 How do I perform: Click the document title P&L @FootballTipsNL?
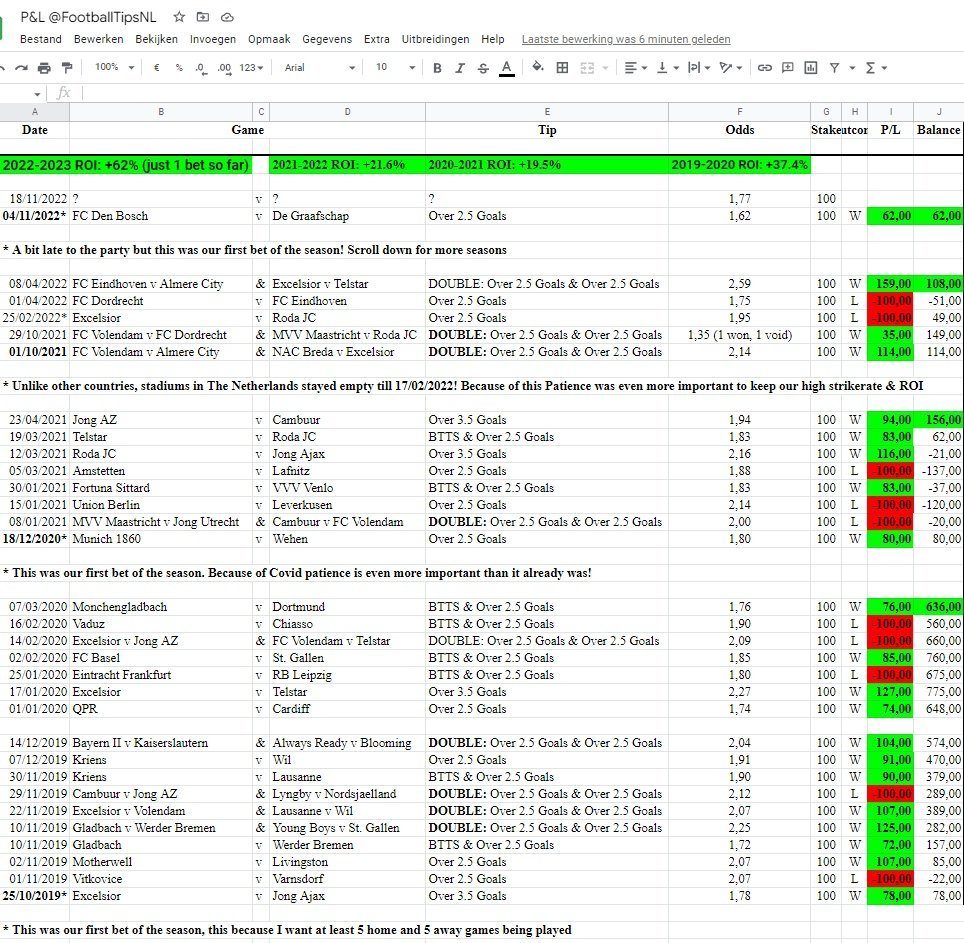88,17
